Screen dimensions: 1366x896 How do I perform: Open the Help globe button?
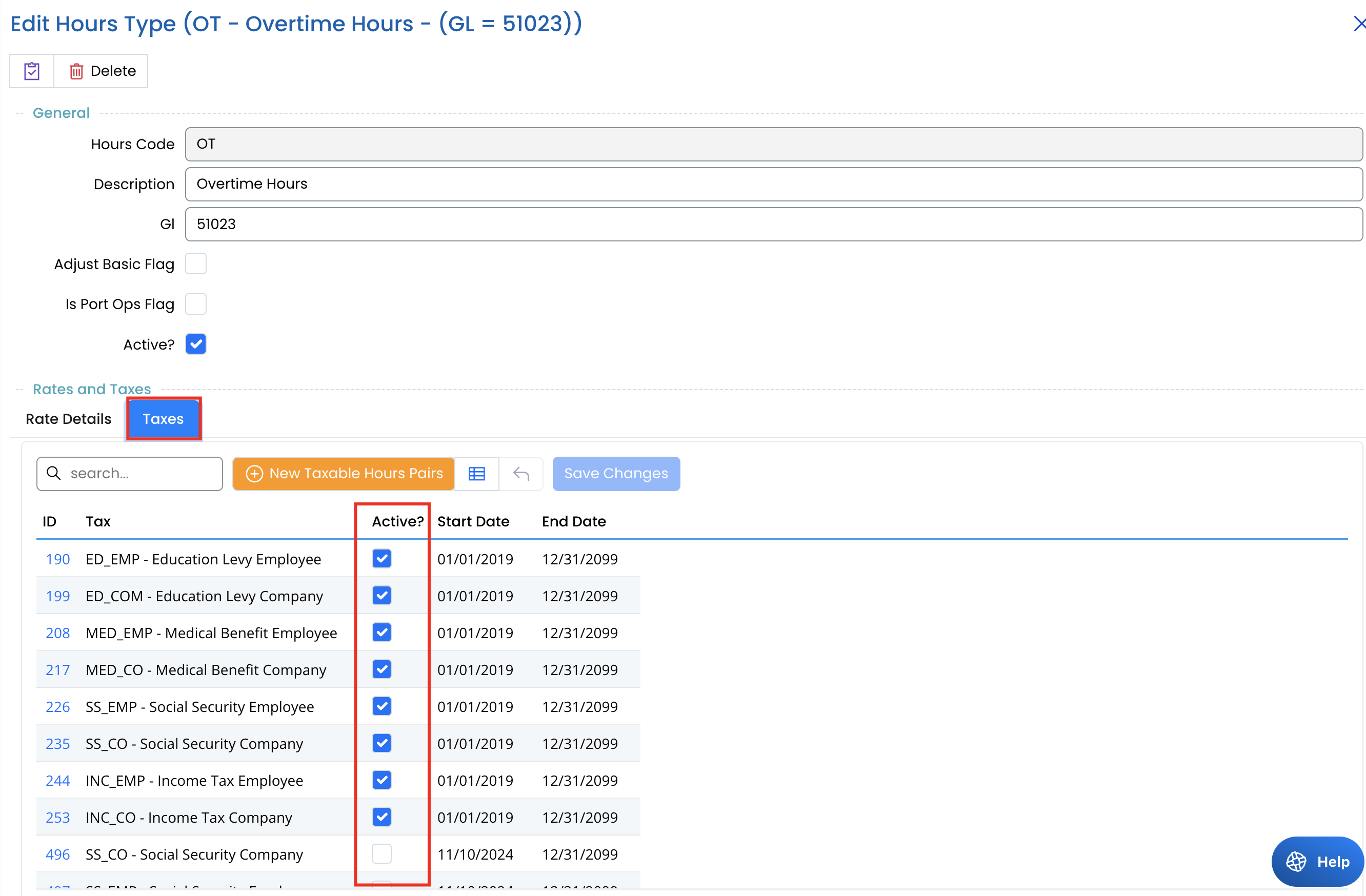[x=1317, y=861]
